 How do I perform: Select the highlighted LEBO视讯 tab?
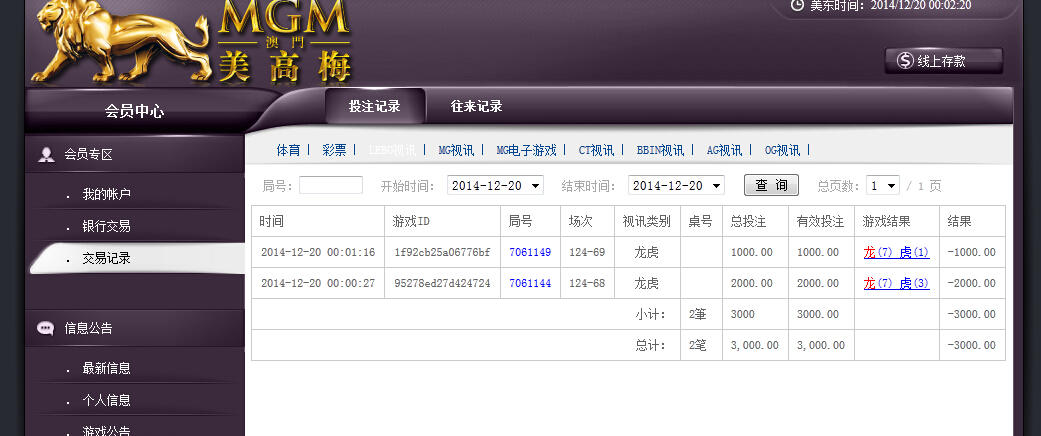click(x=392, y=151)
